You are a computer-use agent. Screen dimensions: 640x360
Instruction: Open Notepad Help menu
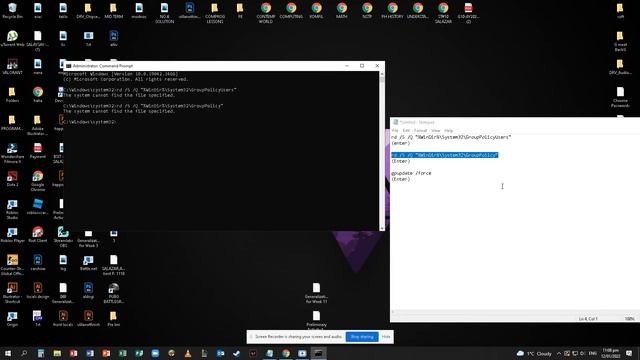448,131
